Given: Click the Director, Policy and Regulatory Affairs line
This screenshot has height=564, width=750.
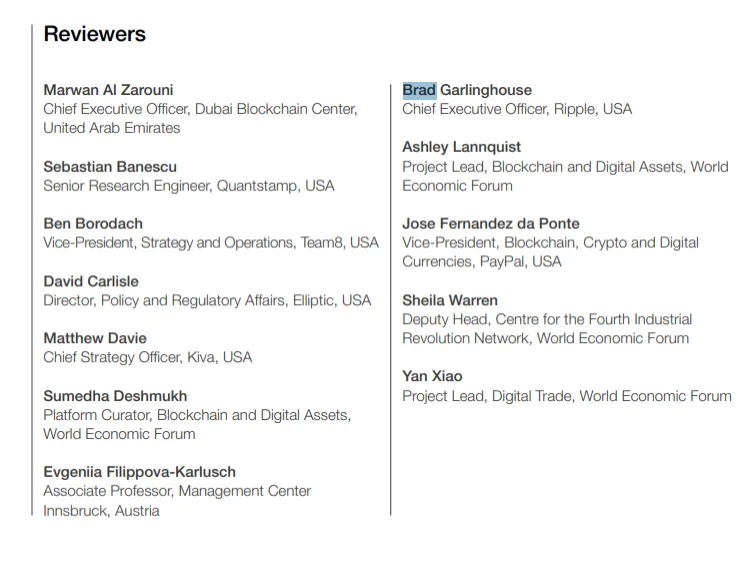Looking at the screenshot, I should [x=207, y=300].
